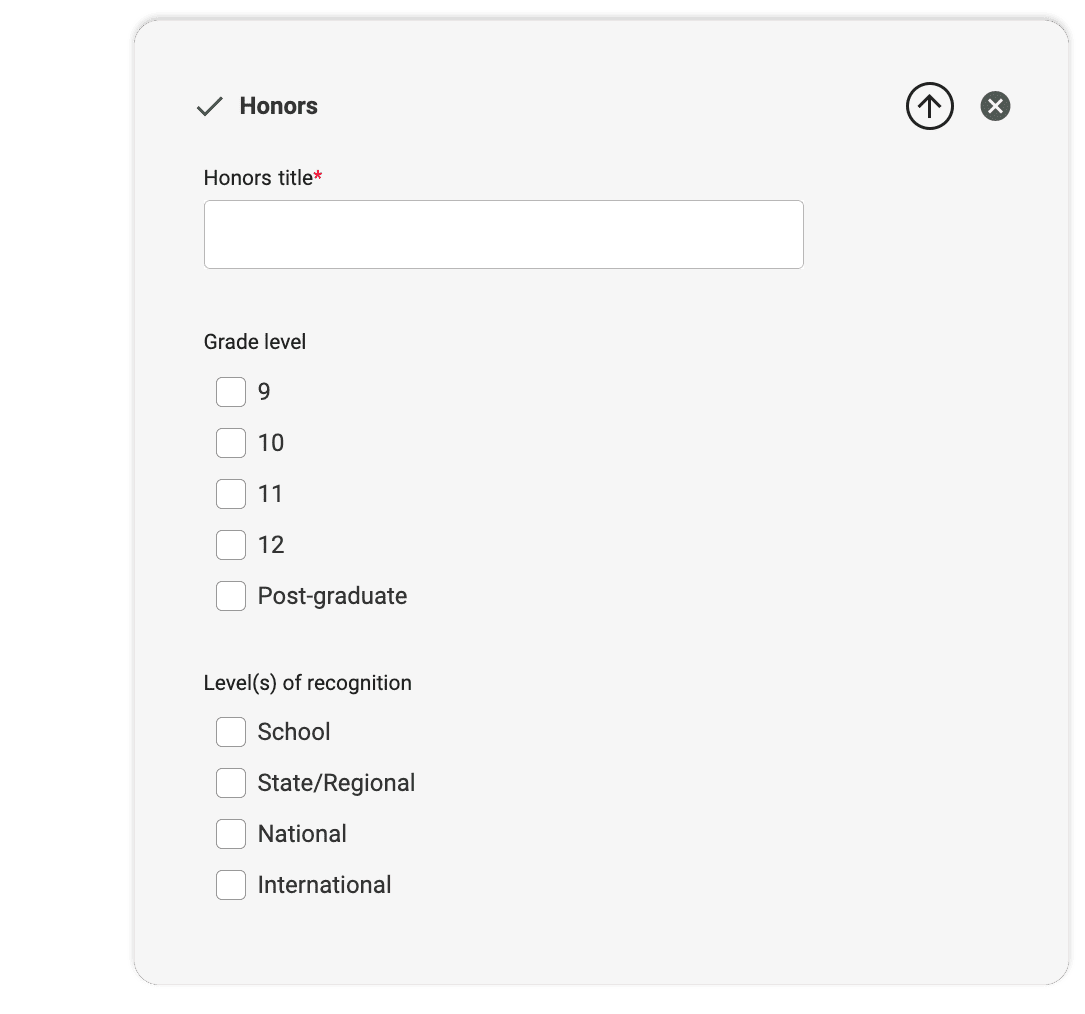1085x1014 pixels.
Task: Remove the Honors entry with X icon
Action: [995, 106]
